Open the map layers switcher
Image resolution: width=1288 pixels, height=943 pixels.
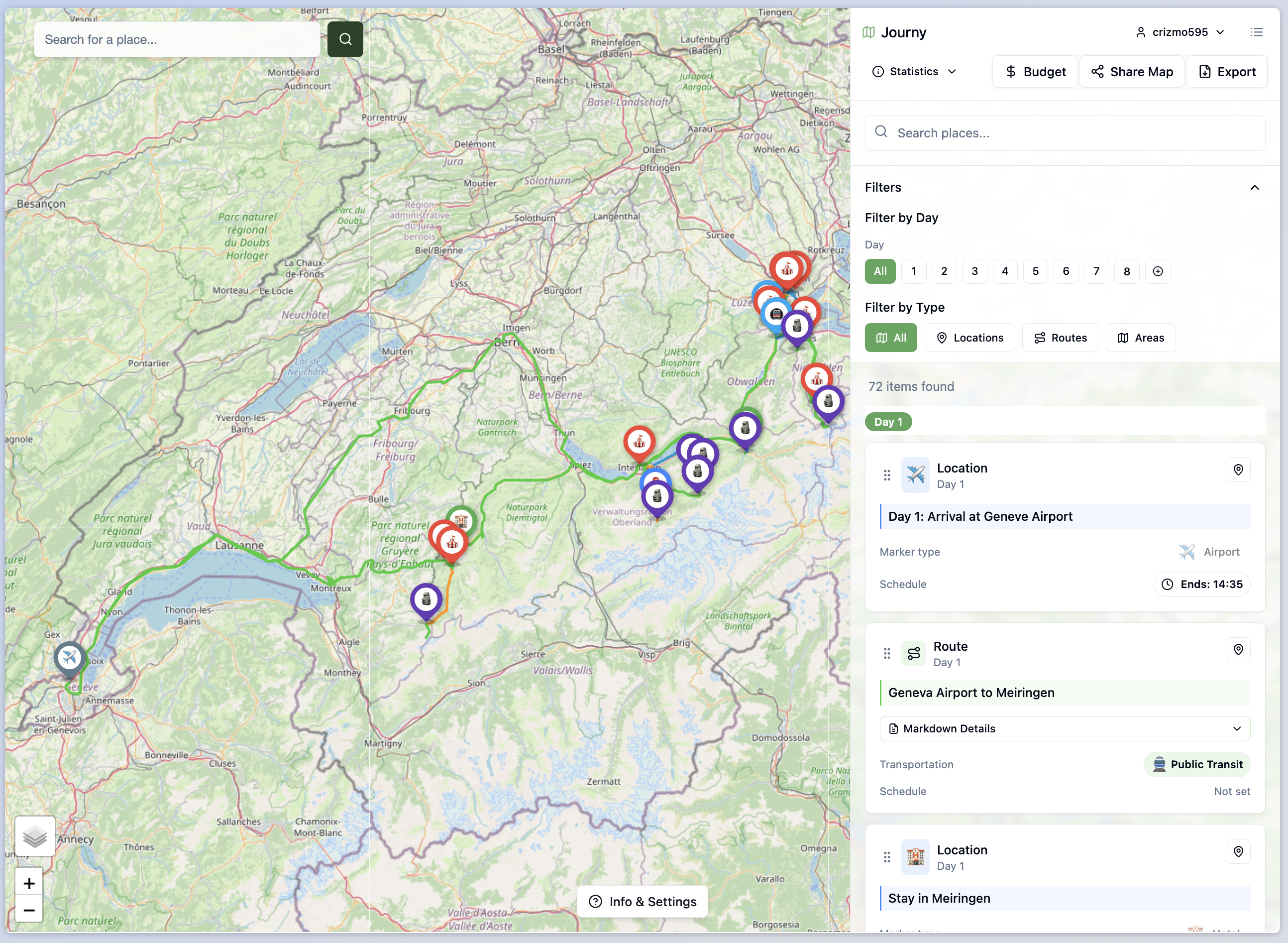[x=35, y=836]
